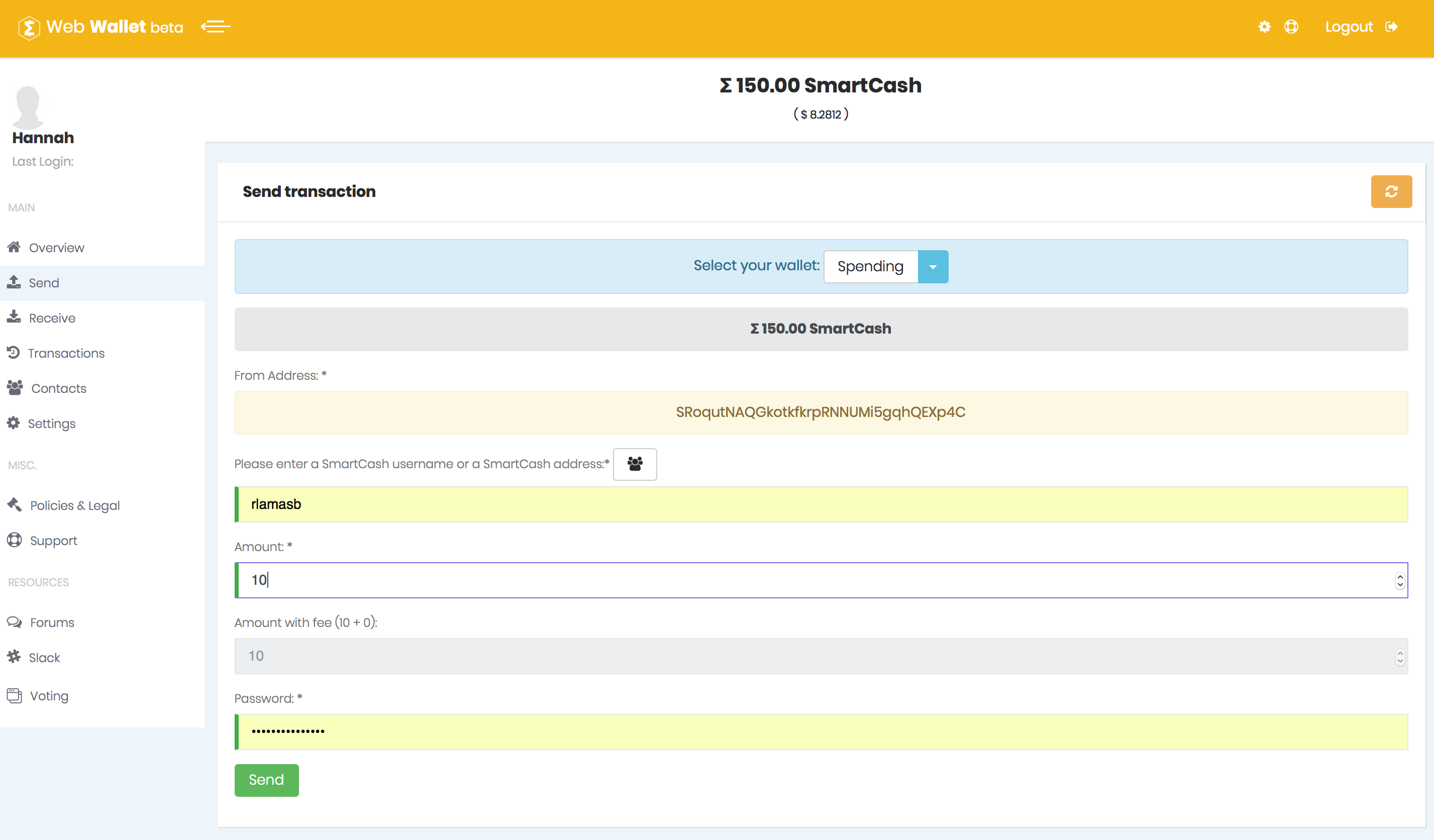Click the lifebuoy icon beside sidebar Support
This screenshot has width=1434, height=840.
coord(14,540)
